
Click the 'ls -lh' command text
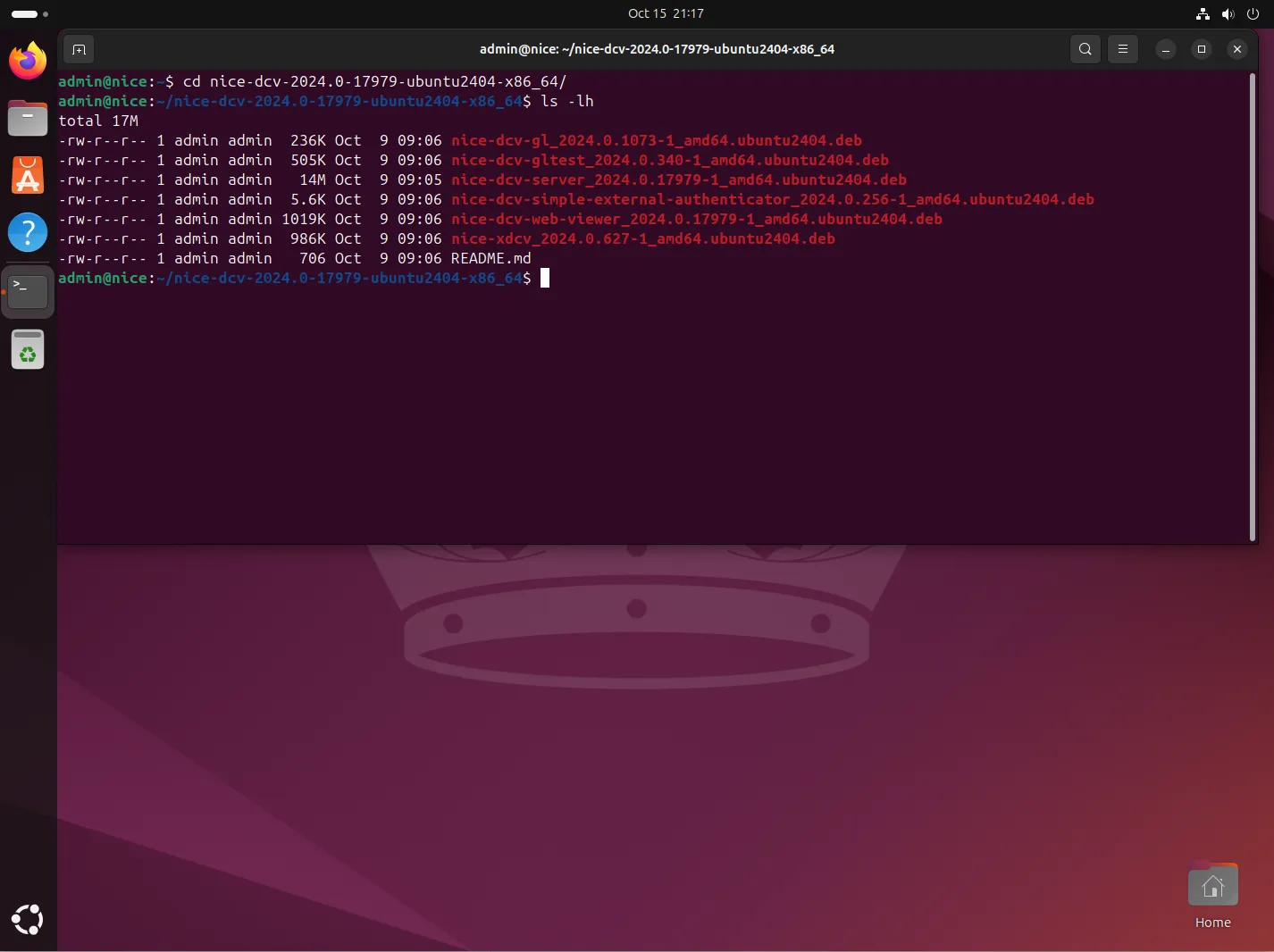567,101
